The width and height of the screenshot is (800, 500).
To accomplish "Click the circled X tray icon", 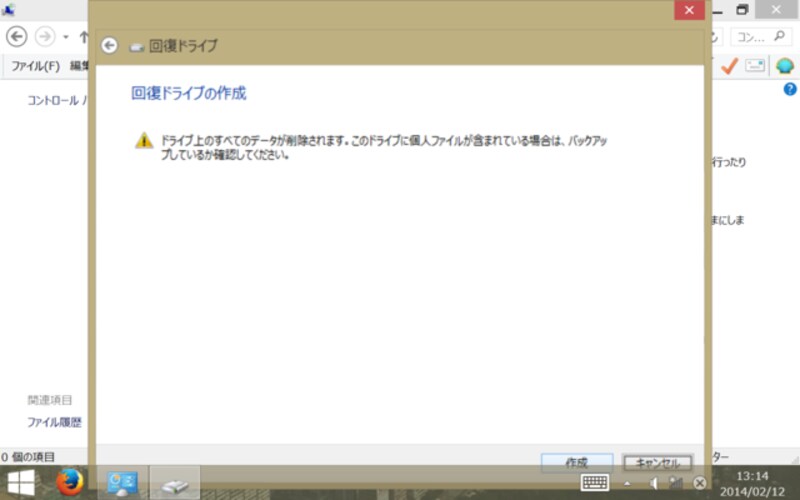I will [699, 483].
